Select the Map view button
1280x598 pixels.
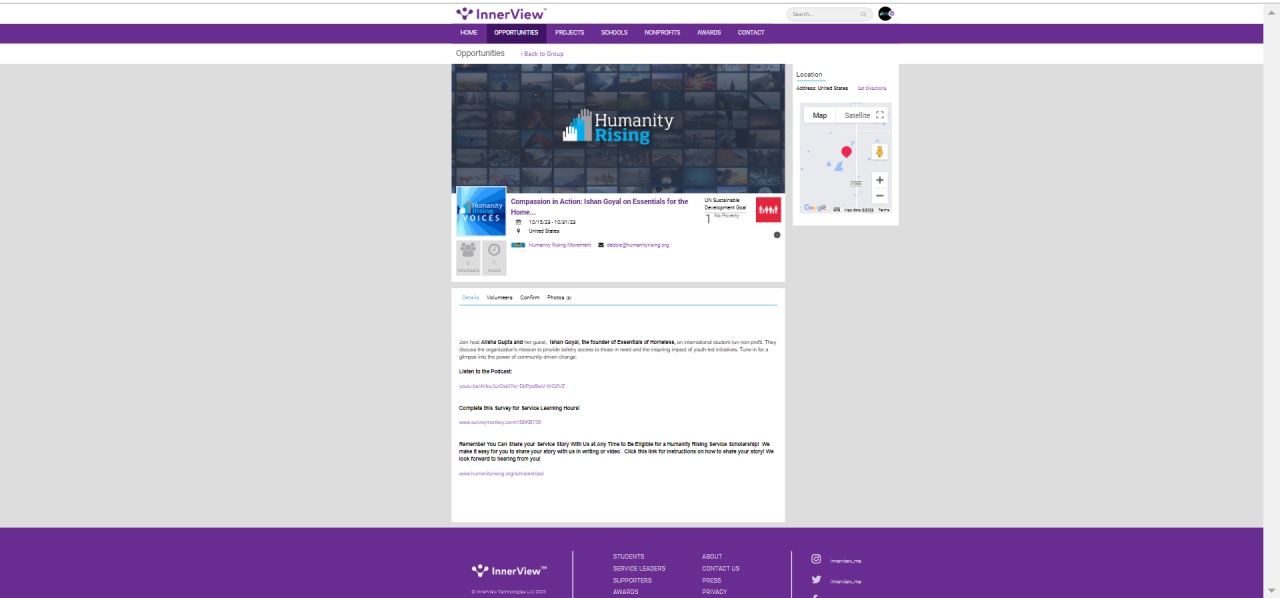coord(820,115)
